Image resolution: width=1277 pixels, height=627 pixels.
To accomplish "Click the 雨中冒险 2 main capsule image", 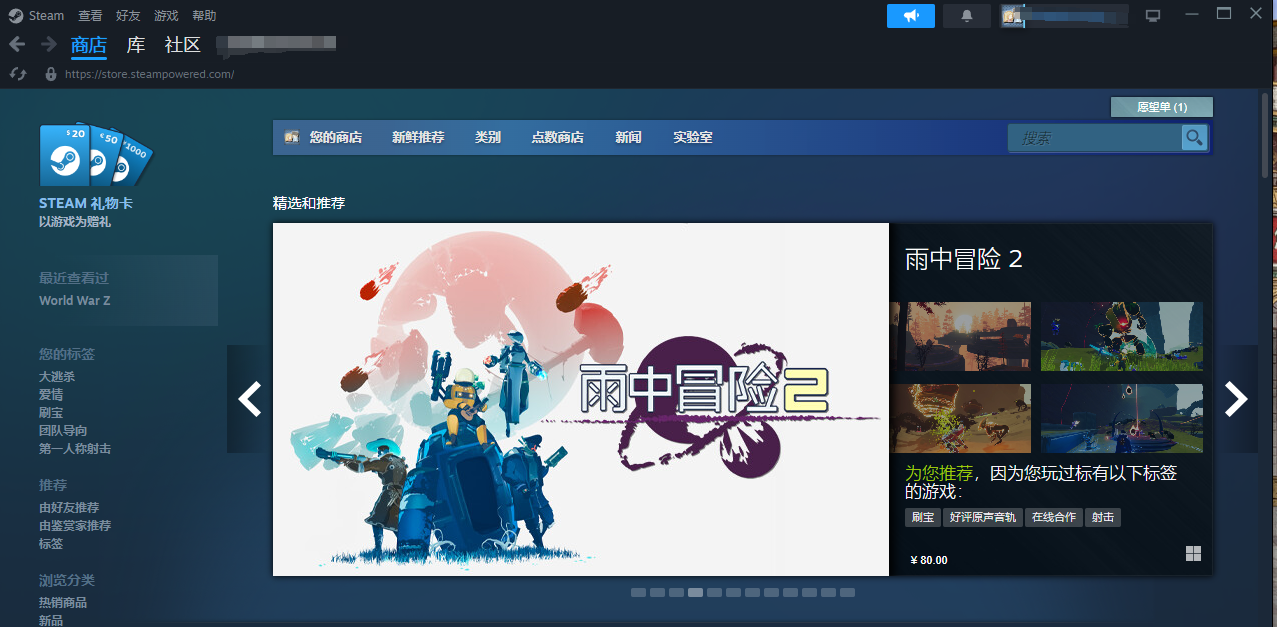I will pos(581,399).
